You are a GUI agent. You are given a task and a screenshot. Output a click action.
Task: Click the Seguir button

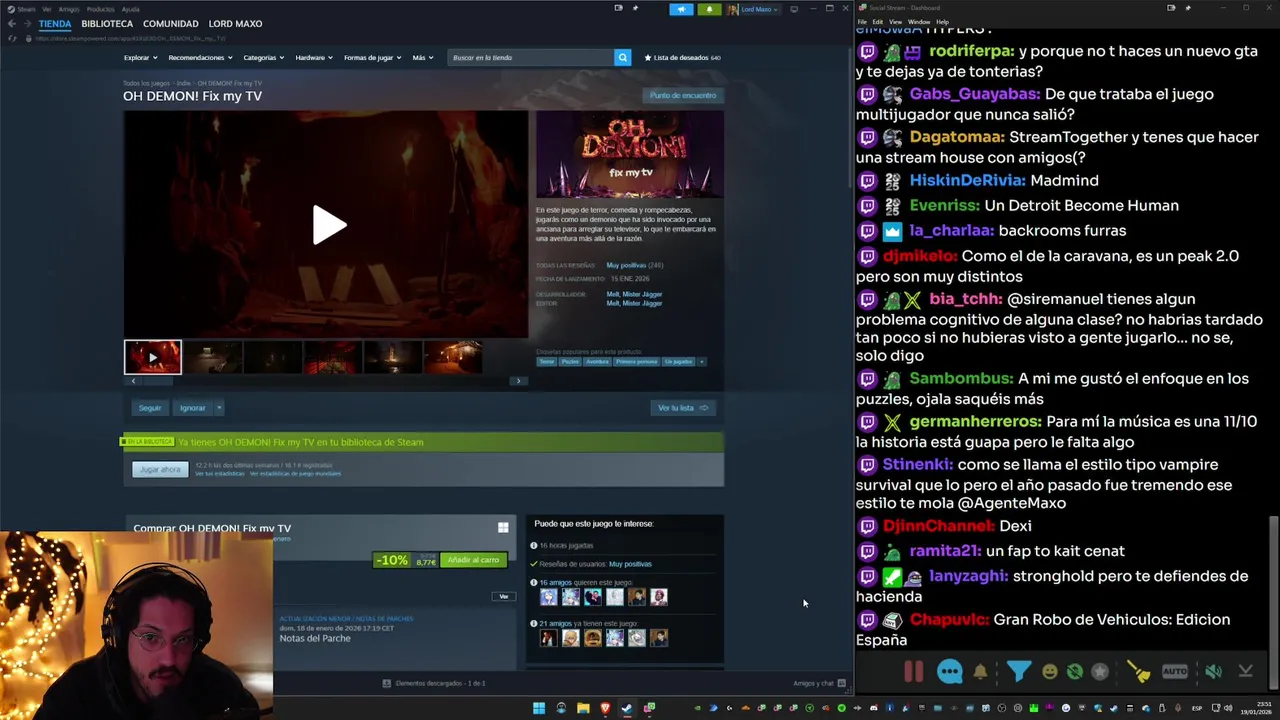pos(150,407)
